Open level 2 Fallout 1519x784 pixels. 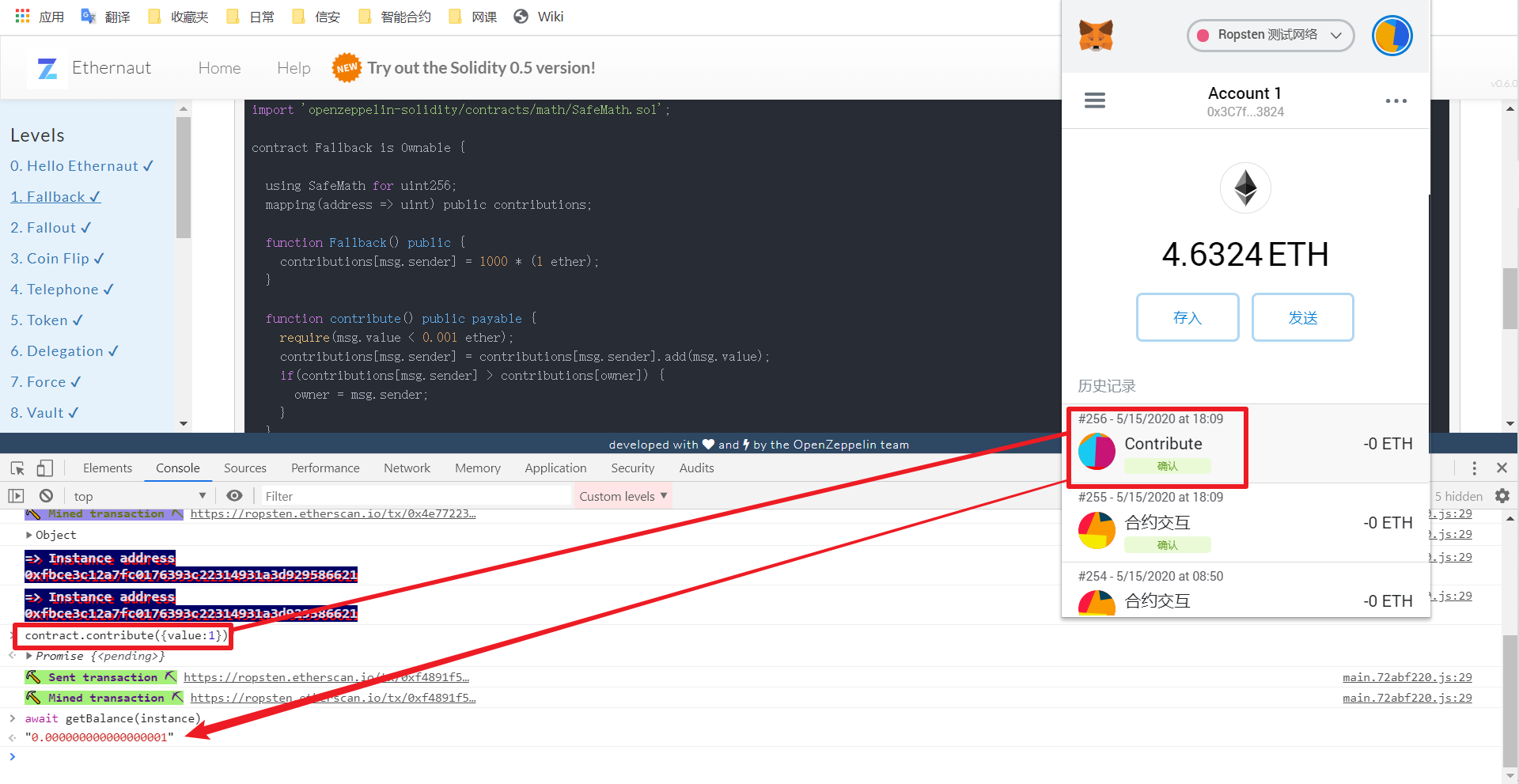tap(51, 228)
